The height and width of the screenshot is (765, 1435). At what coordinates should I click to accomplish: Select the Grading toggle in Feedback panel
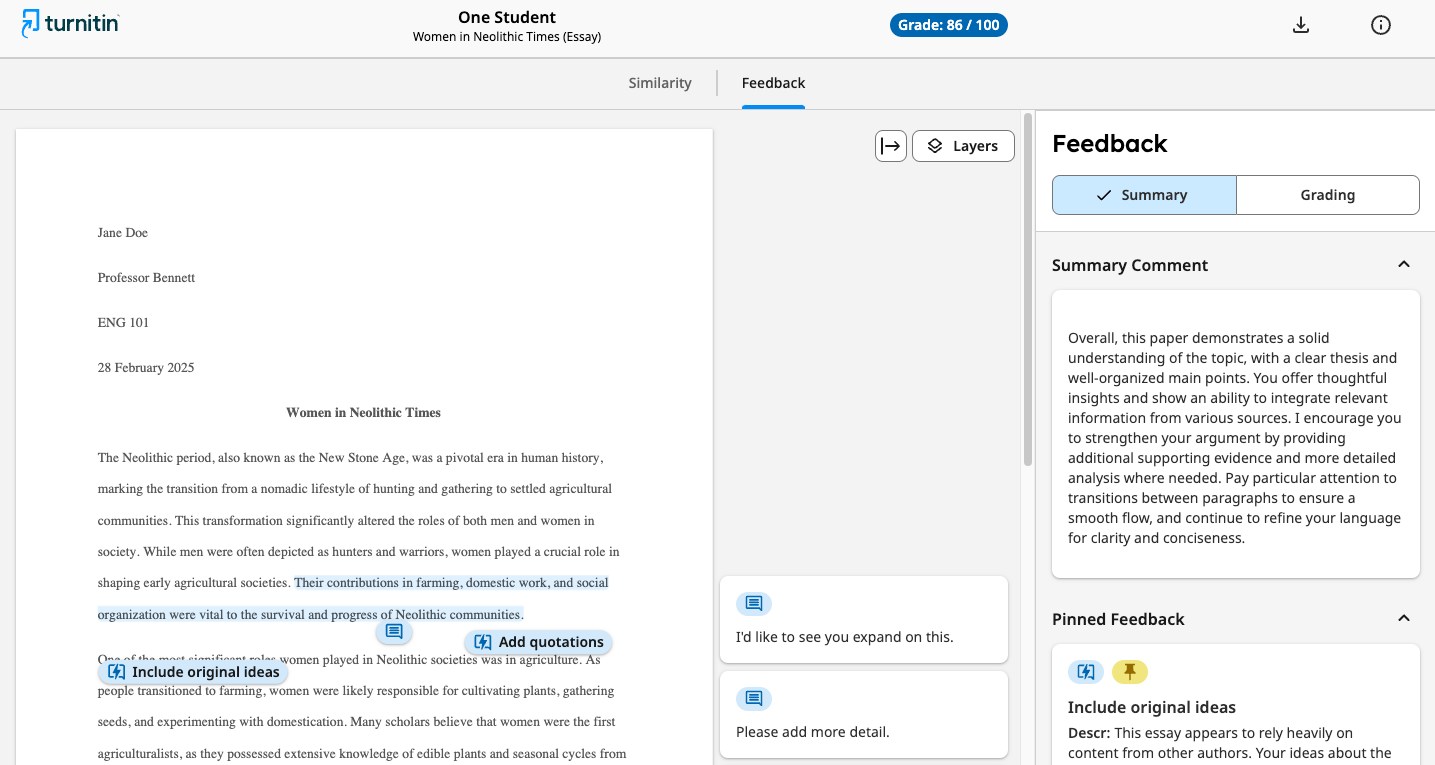coord(1328,195)
